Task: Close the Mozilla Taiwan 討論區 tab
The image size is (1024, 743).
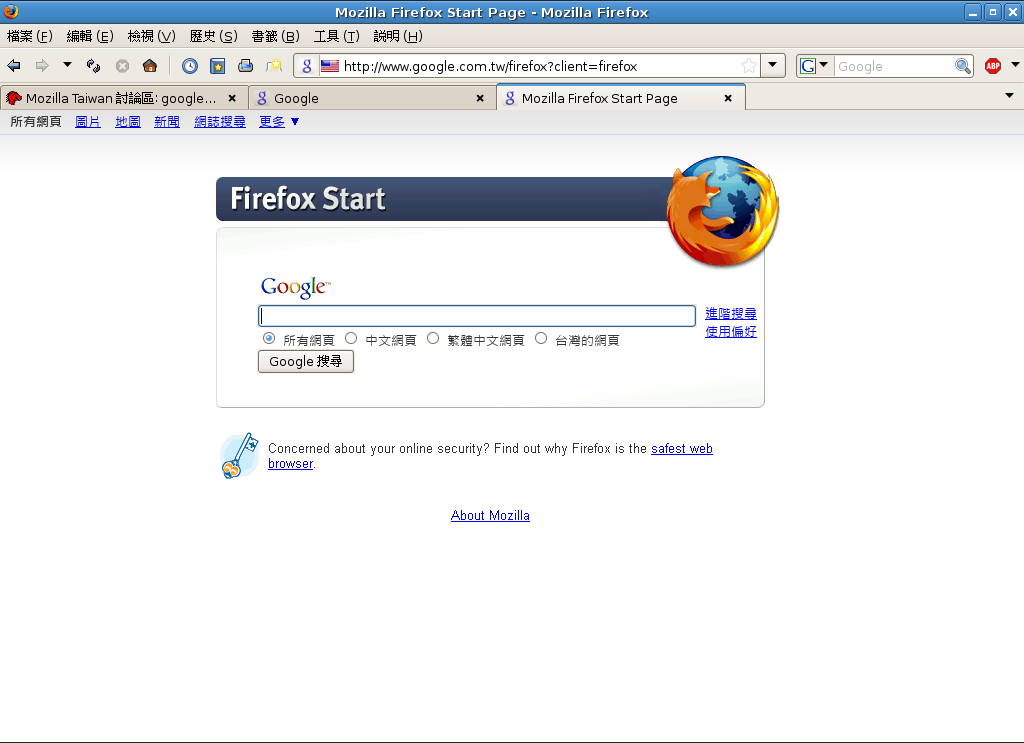Action: point(232,98)
